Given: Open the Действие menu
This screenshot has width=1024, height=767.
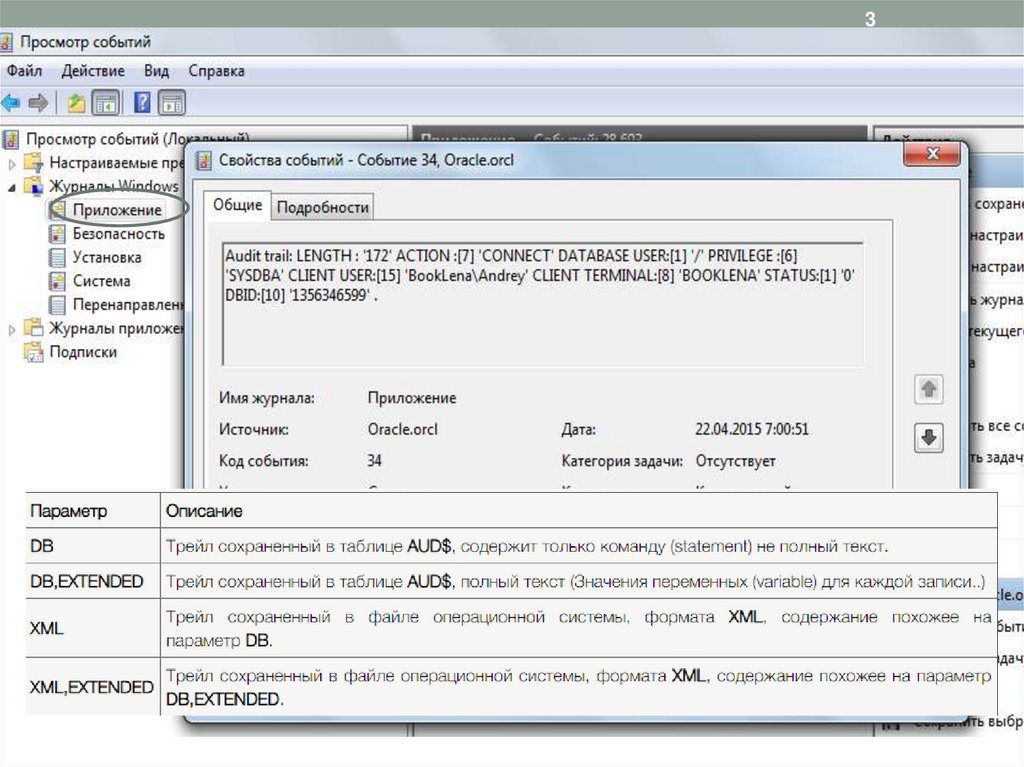Looking at the screenshot, I should pyautogui.click(x=93, y=71).
